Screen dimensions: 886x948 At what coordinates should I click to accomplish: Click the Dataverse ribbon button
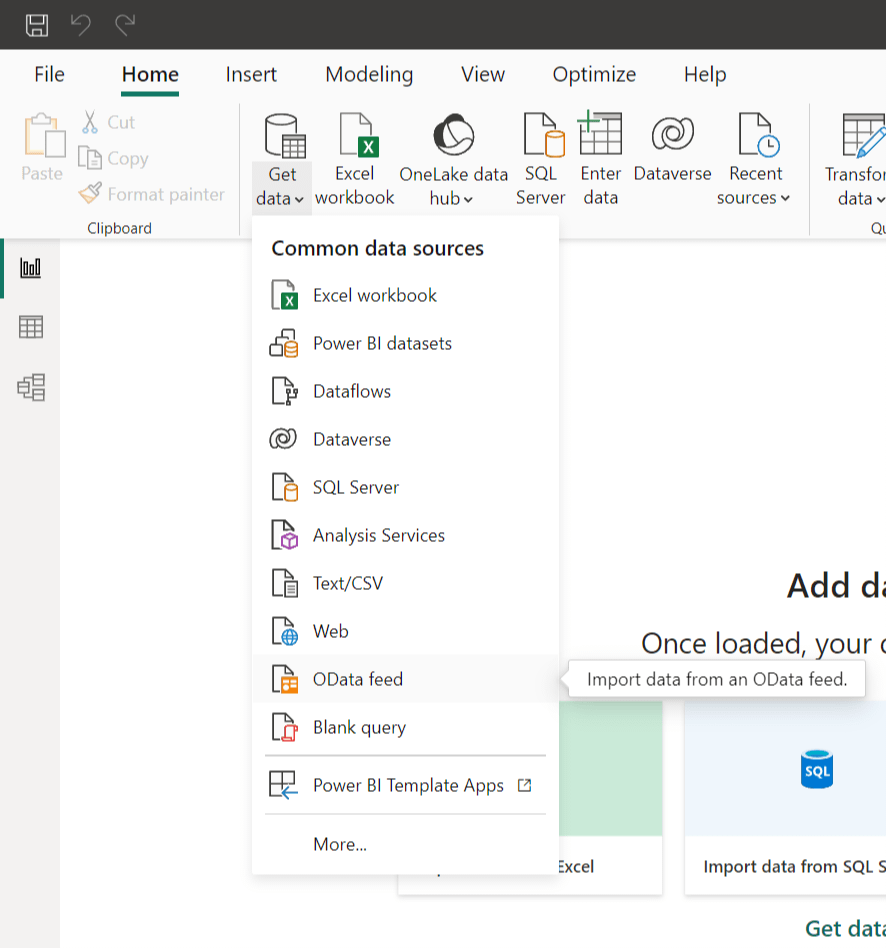click(673, 148)
